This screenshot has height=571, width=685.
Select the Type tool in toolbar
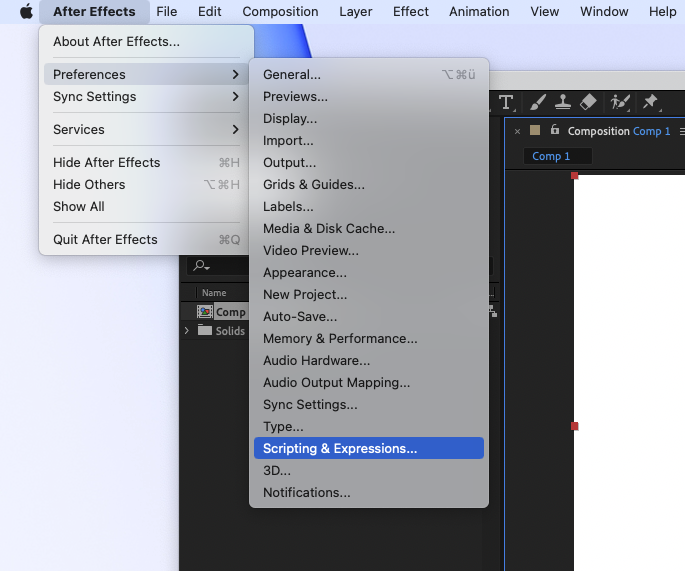(x=506, y=102)
